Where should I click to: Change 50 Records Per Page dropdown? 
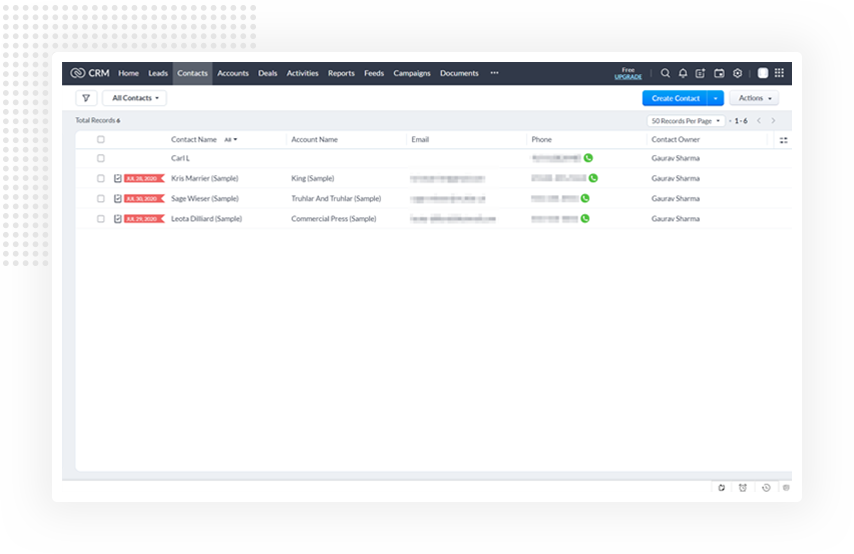tap(686, 121)
